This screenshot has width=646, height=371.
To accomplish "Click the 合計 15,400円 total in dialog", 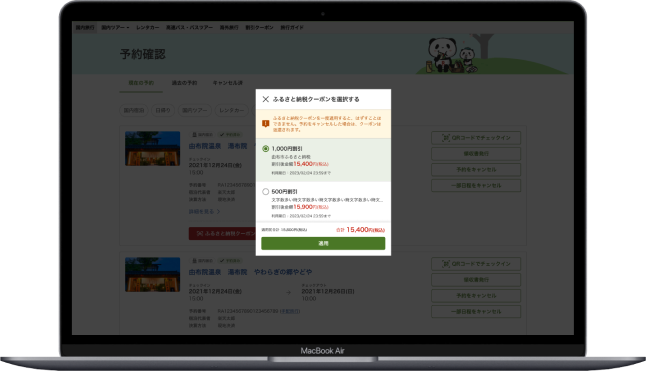I will pyautogui.click(x=360, y=230).
